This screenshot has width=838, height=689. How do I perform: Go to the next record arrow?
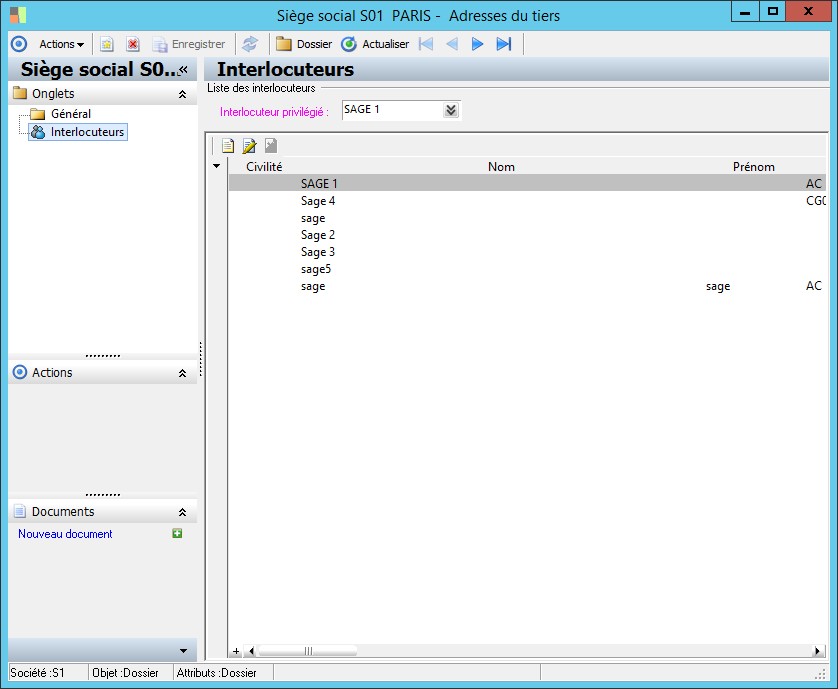[x=477, y=44]
